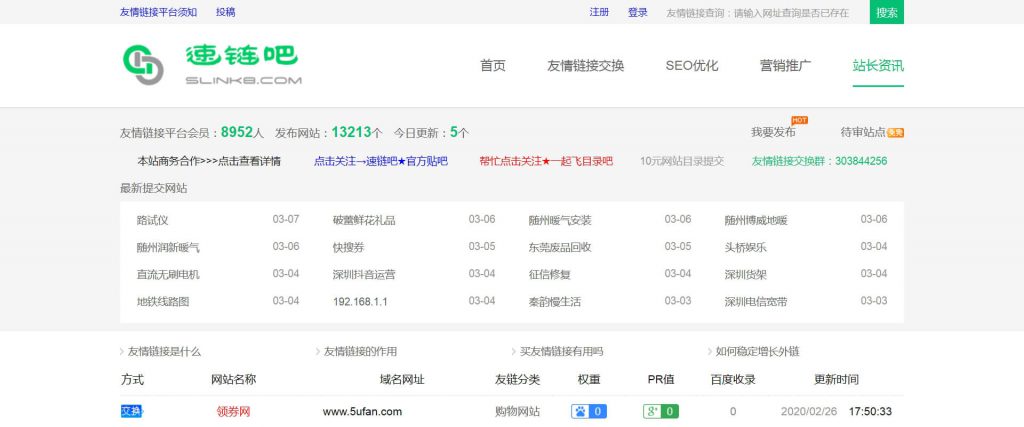The height and width of the screenshot is (427, 1024).
Task: Expand the 友情链接是什么 arrow link
Action: pos(160,351)
